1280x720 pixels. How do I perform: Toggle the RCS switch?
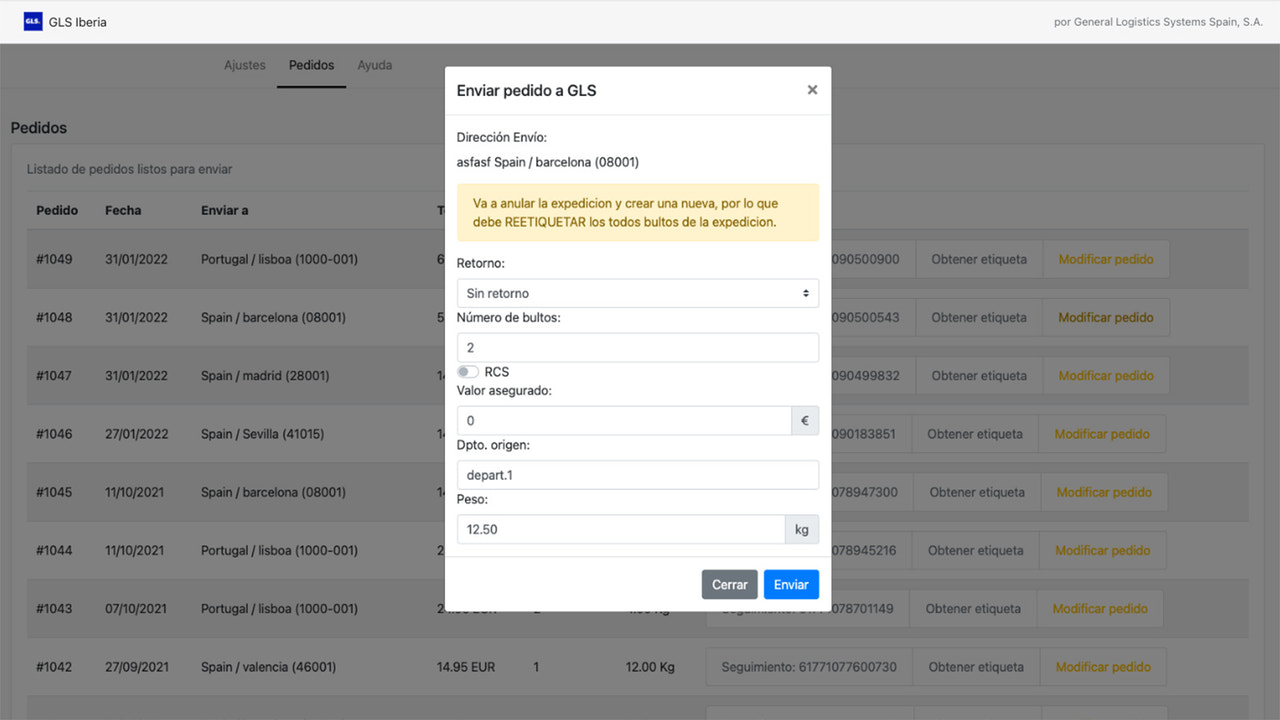coord(467,371)
